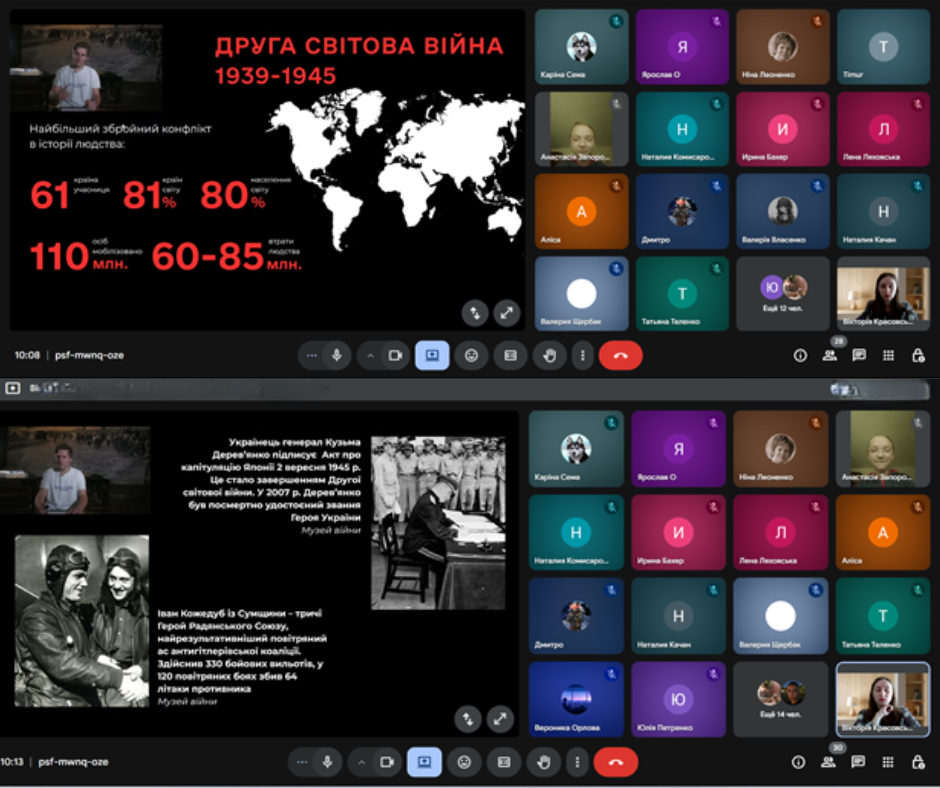Image resolution: width=940 pixels, height=788 pixels.
Task: Stop presenting screen in the 10:08 meeting
Action: [x=432, y=355]
